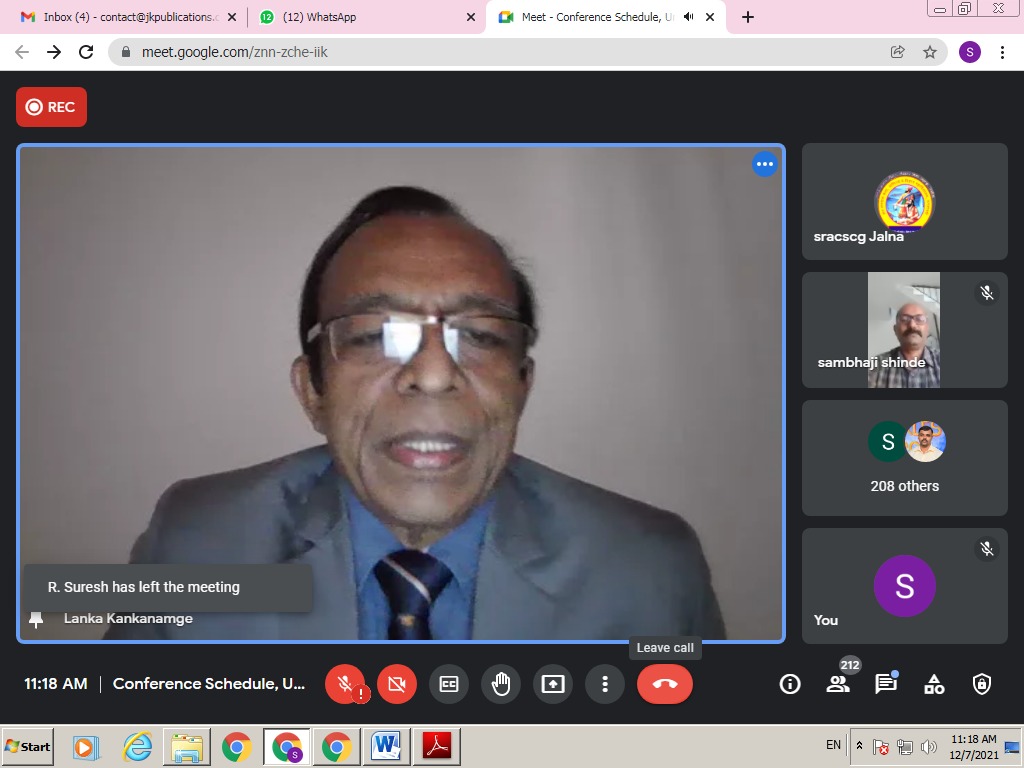1024x768 pixels.
Task: Click the red Leave call button
Action: [664, 684]
